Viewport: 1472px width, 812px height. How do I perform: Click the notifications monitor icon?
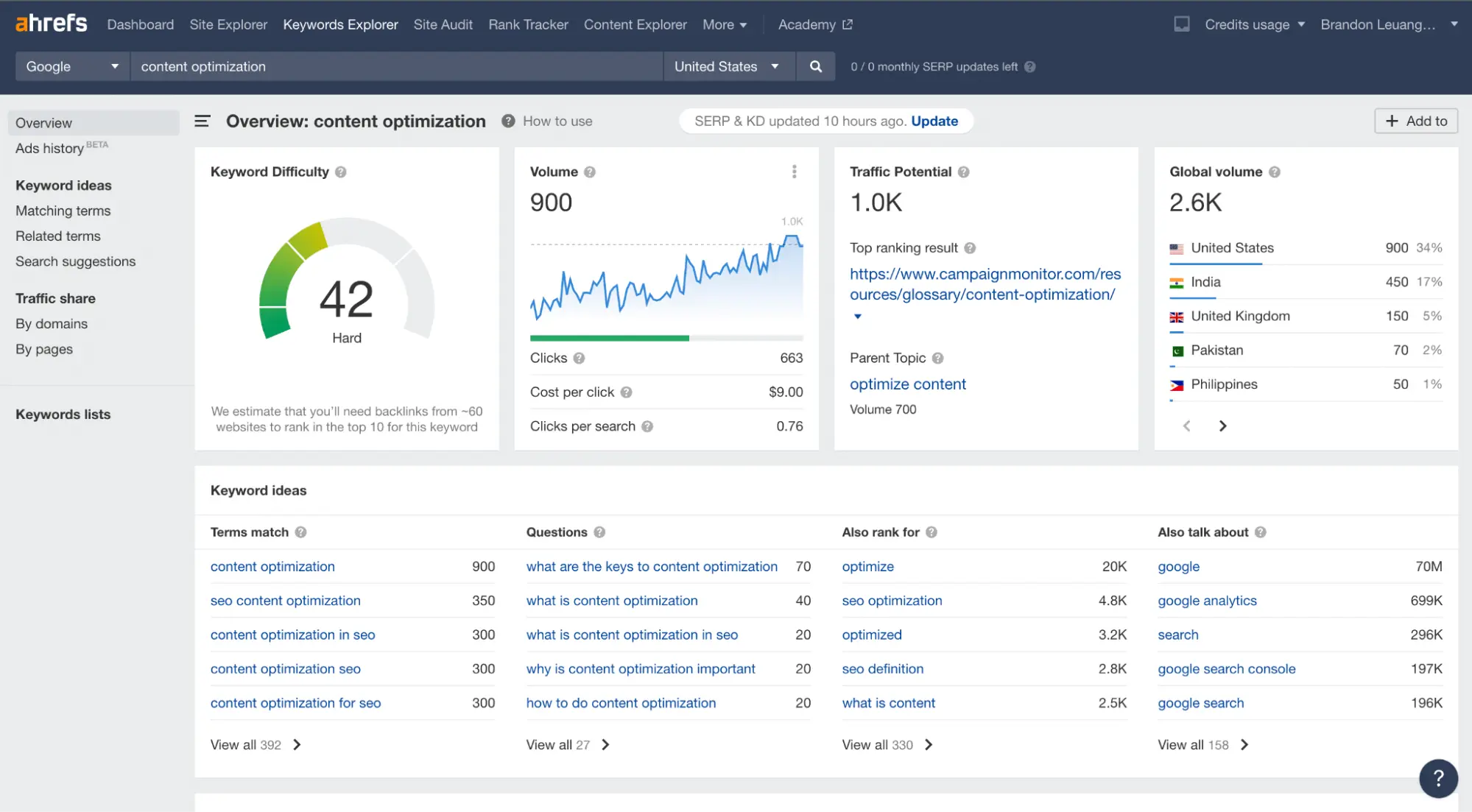(x=1181, y=24)
